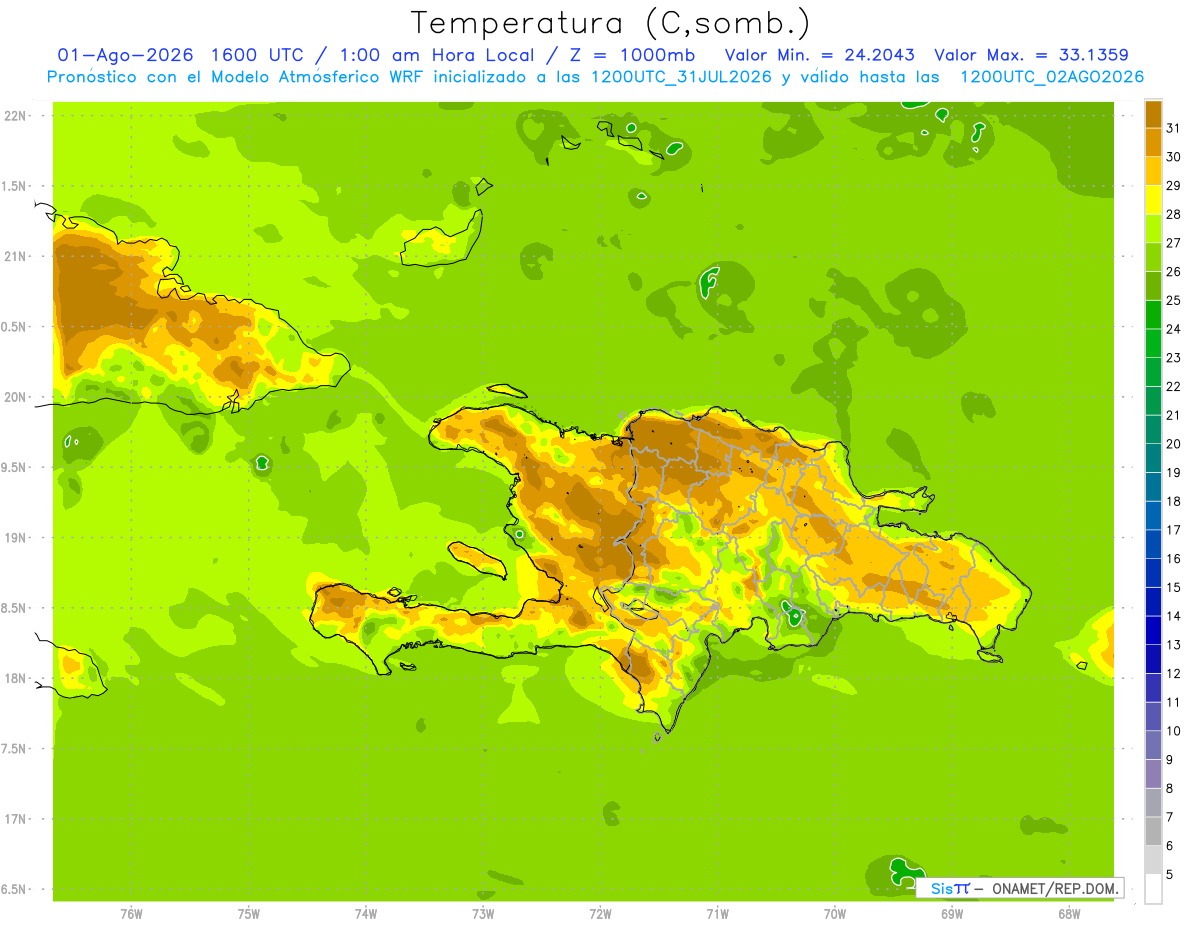The image size is (1200, 927).
Task: Click the color scale label '24'
Action: pos(1174,329)
